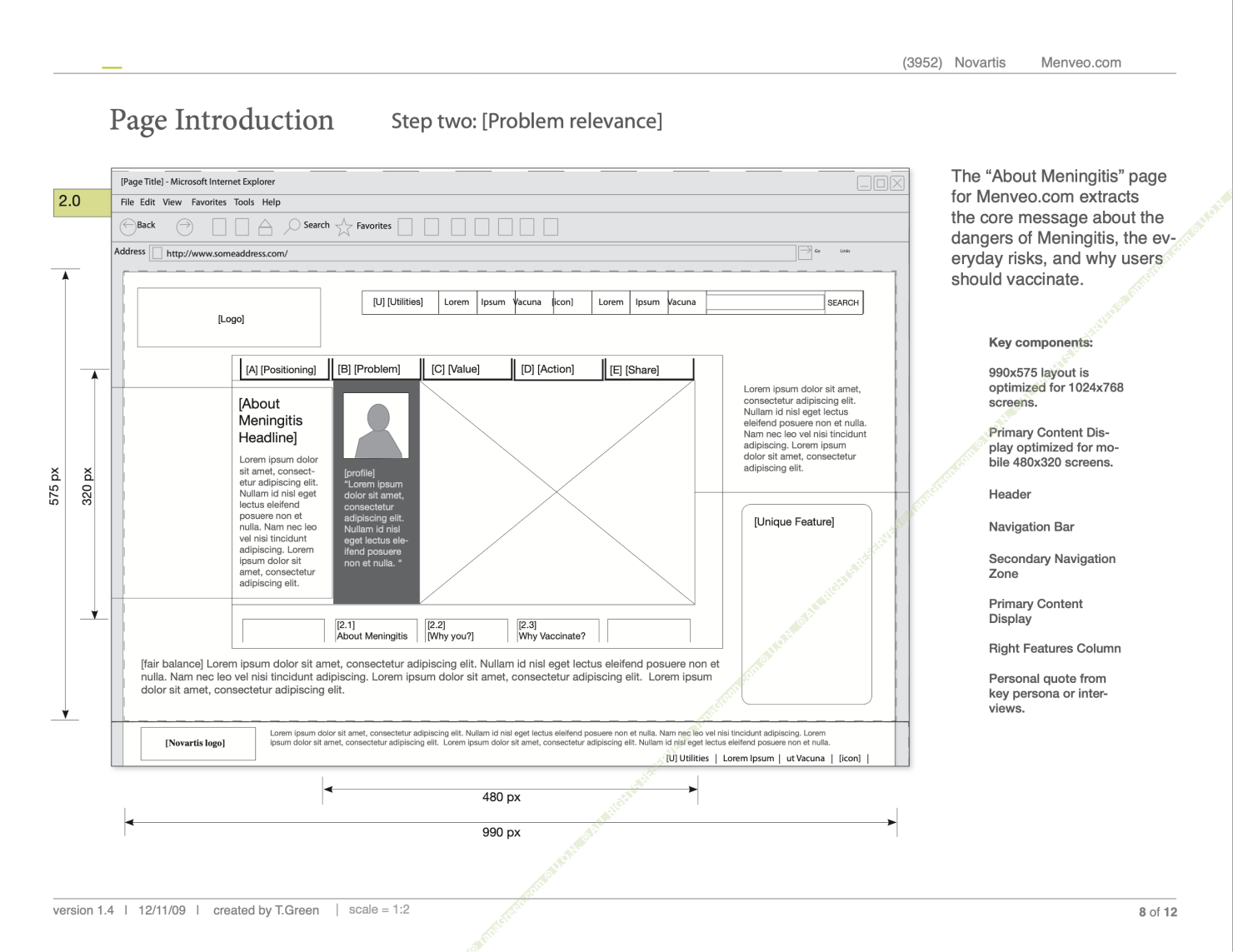Click the [icon] item in the header utilities
The height and width of the screenshot is (952, 1233).
563,302
